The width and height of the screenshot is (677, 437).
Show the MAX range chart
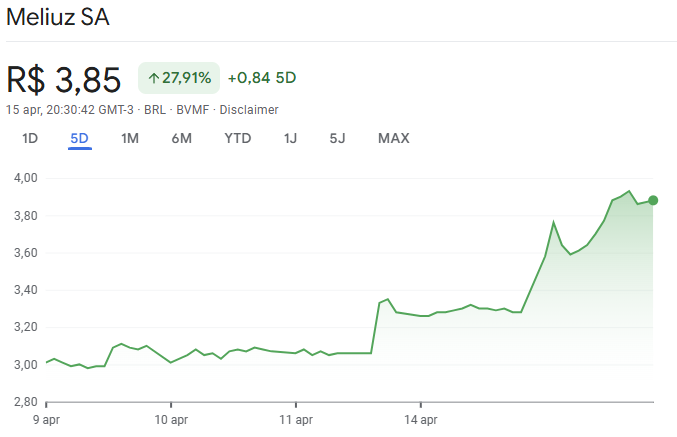pos(394,138)
